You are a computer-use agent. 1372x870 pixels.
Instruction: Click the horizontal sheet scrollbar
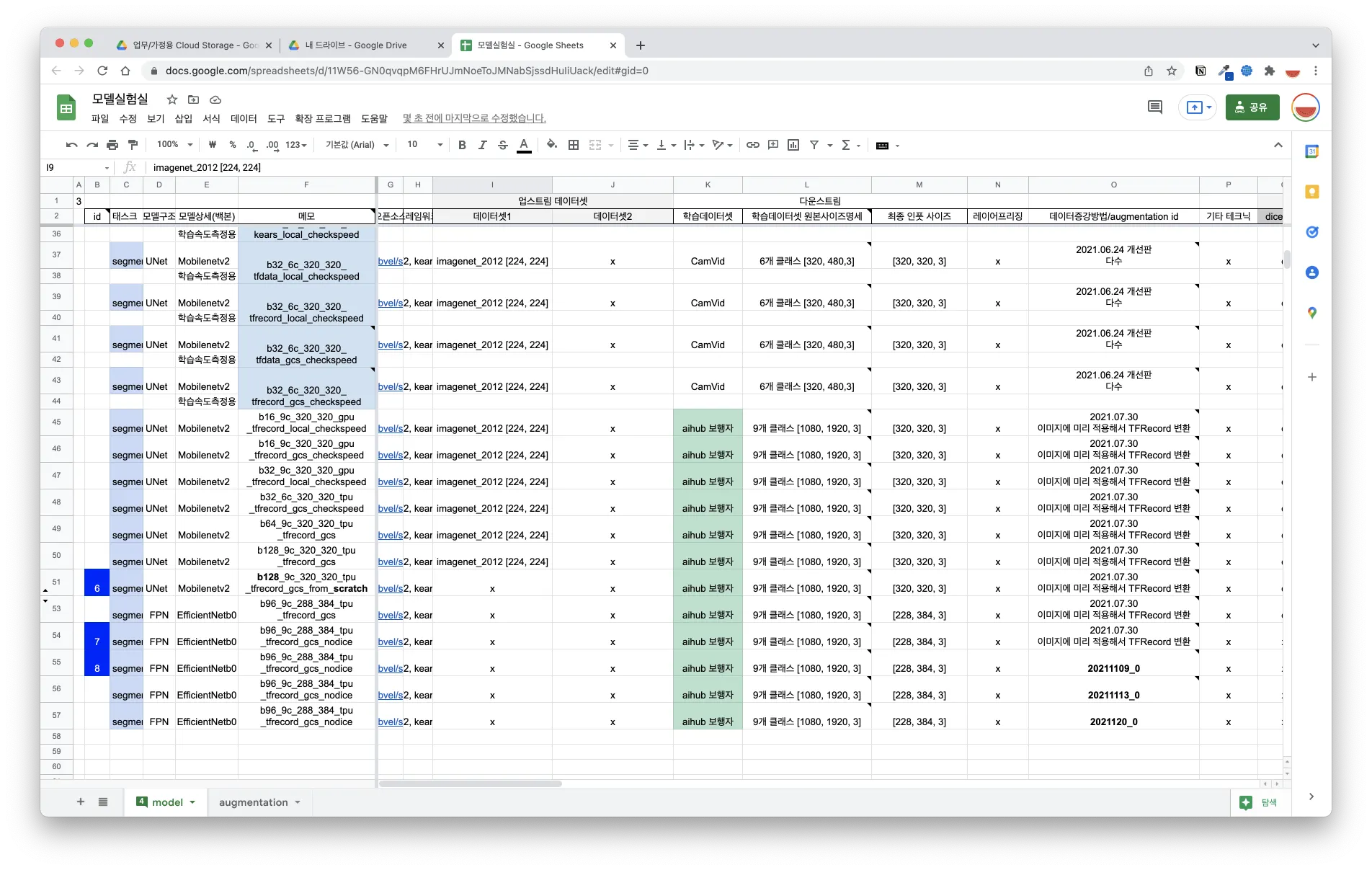tap(470, 784)
